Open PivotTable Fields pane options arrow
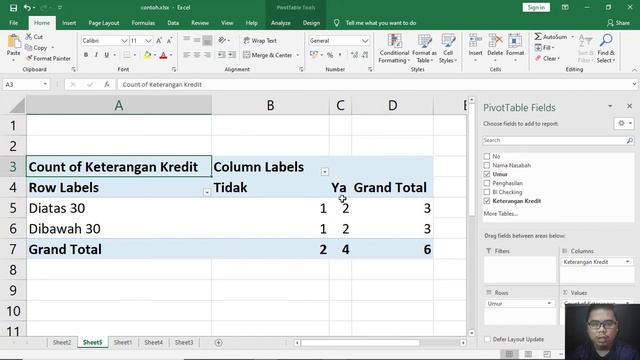Screen dimensions: 640x360 [x=610, y=106]
